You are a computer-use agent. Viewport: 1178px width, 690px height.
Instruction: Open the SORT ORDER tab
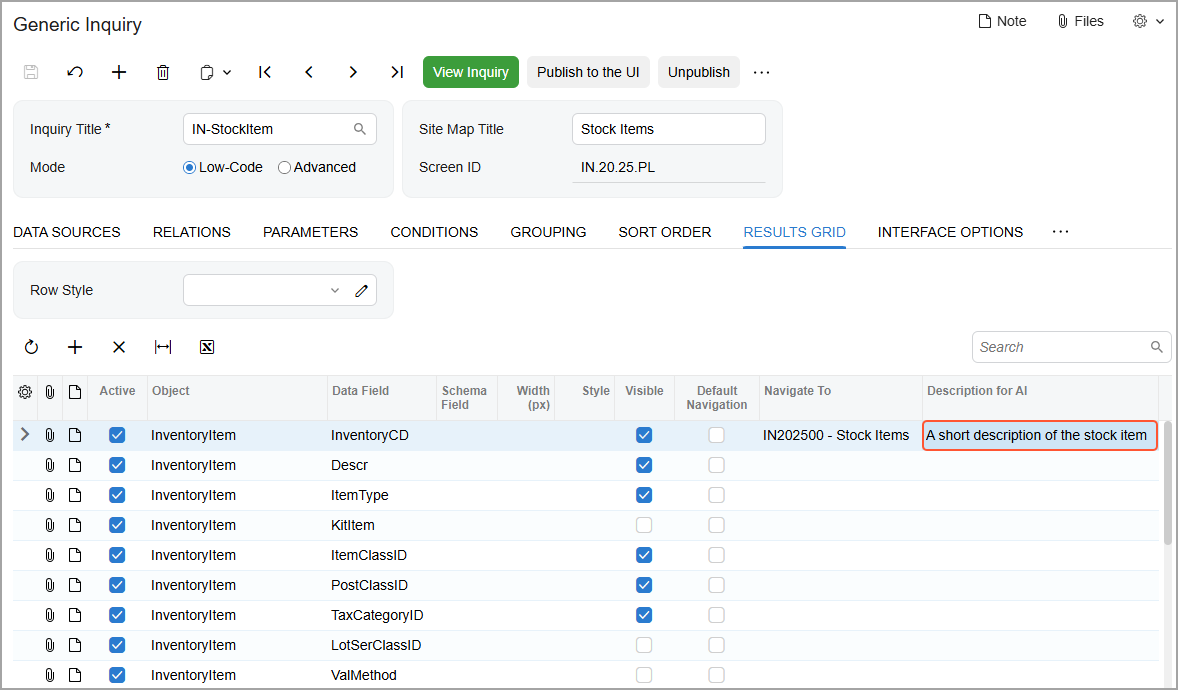coord(665,232)
